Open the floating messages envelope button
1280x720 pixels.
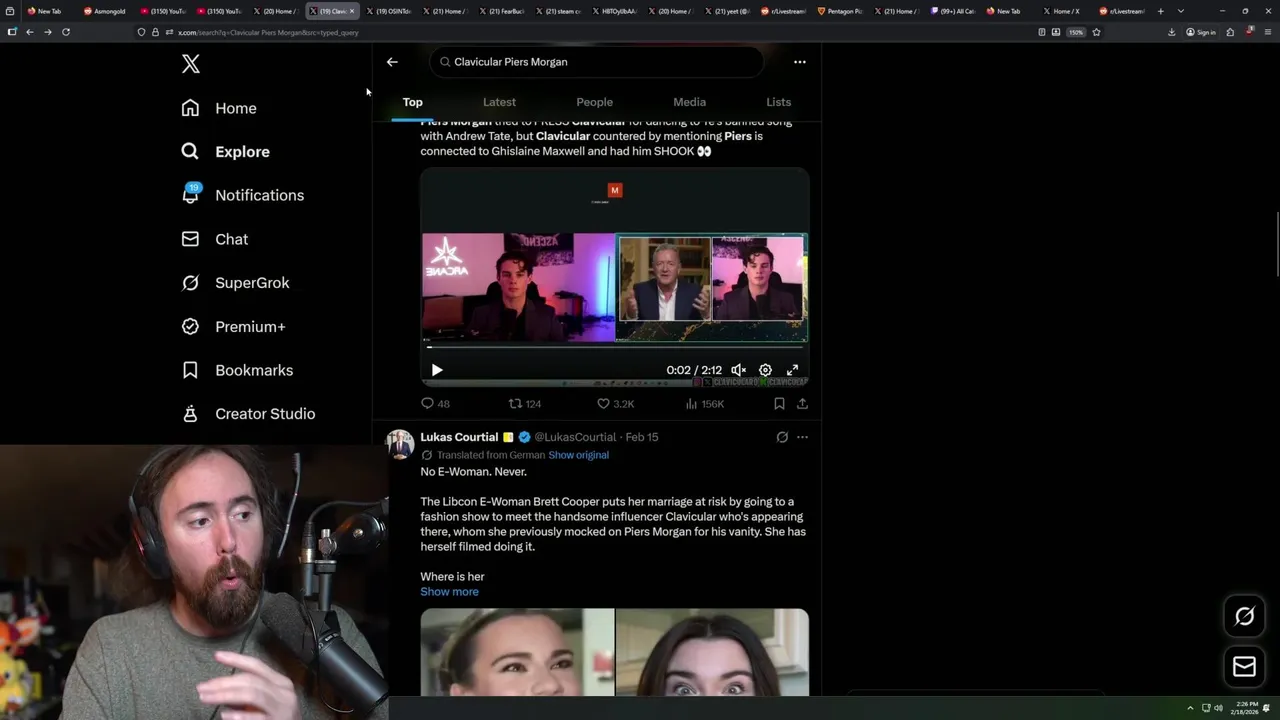[1244, 667]
